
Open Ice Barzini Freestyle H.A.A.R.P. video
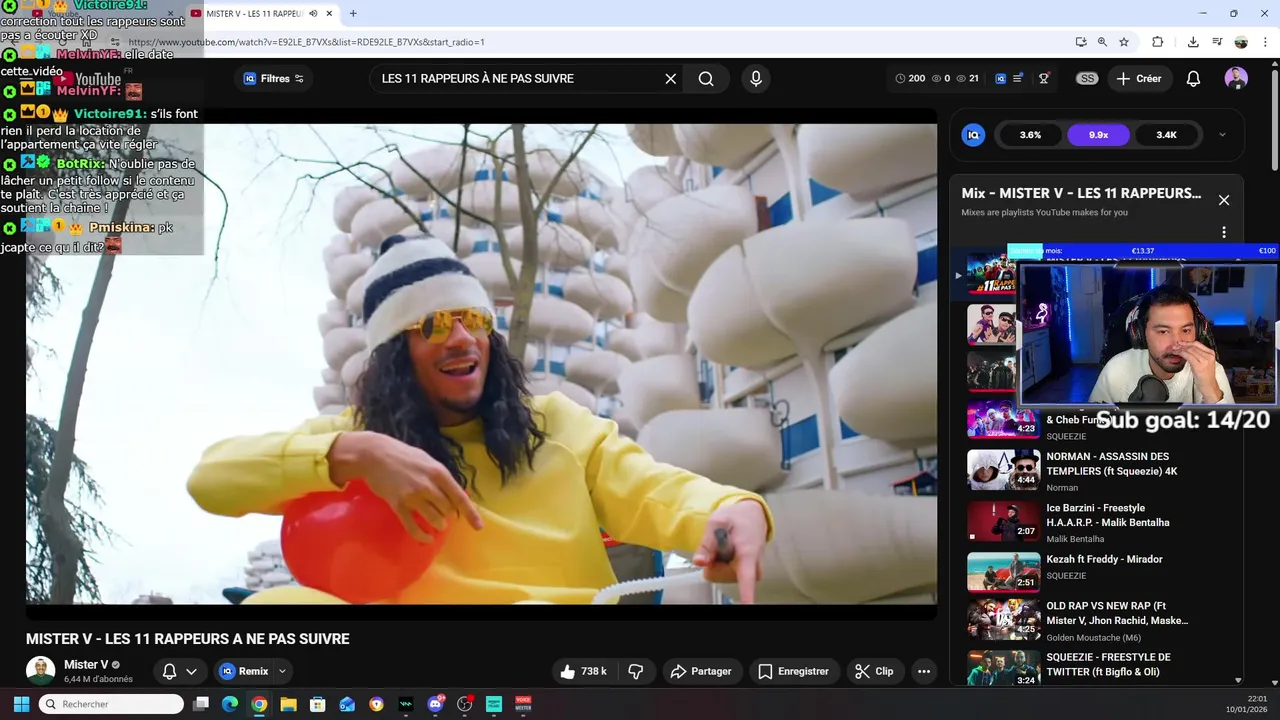[x=1107, y=515]
